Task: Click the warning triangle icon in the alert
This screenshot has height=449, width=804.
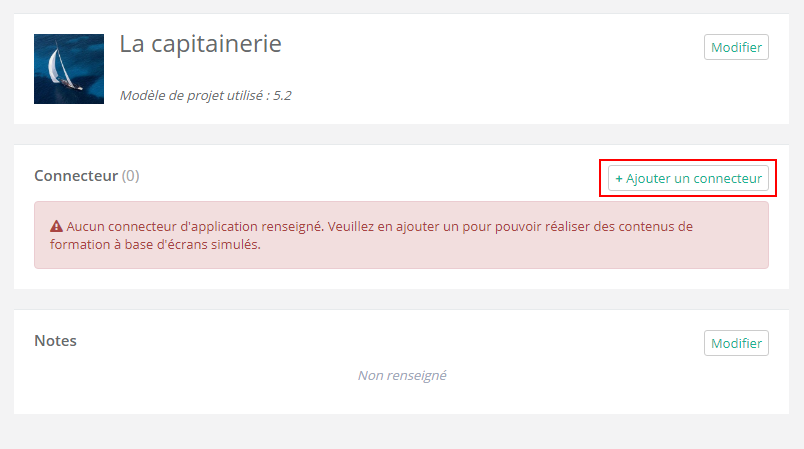Action: (57, 227)
